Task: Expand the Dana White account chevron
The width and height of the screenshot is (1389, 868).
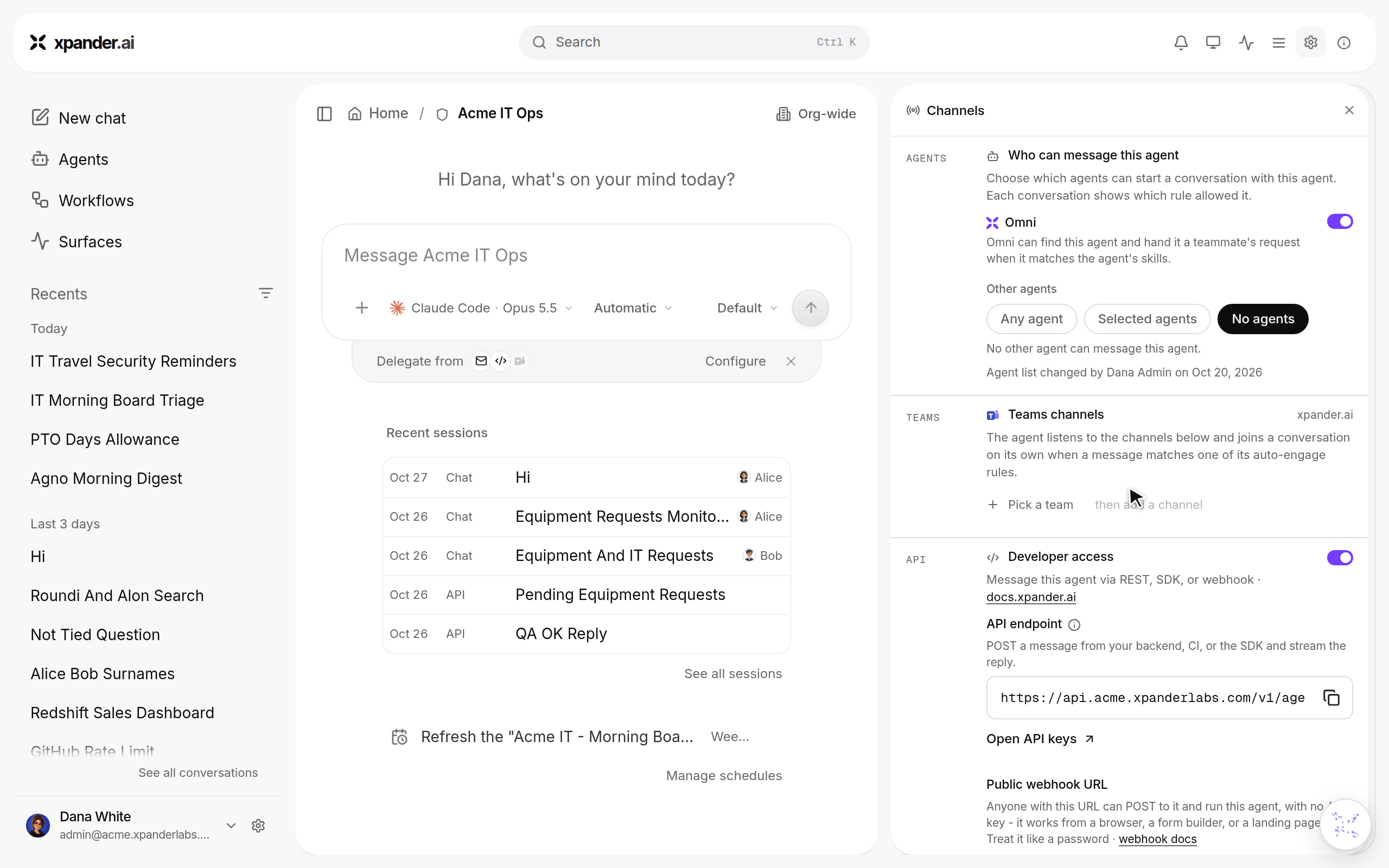Action: 231,826
